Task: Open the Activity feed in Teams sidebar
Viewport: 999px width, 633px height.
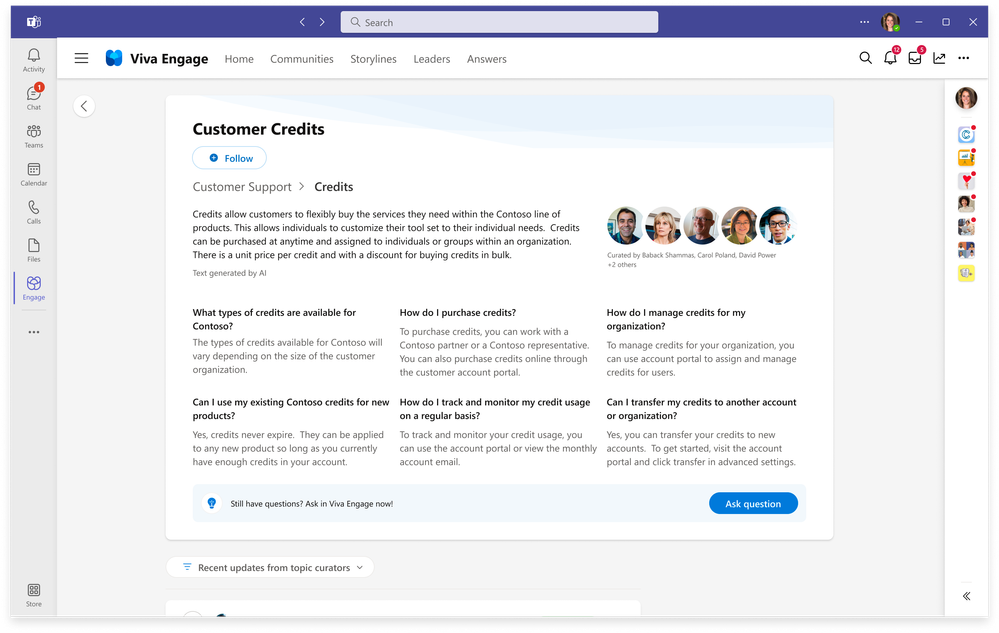Action: (x=34, y=60)
